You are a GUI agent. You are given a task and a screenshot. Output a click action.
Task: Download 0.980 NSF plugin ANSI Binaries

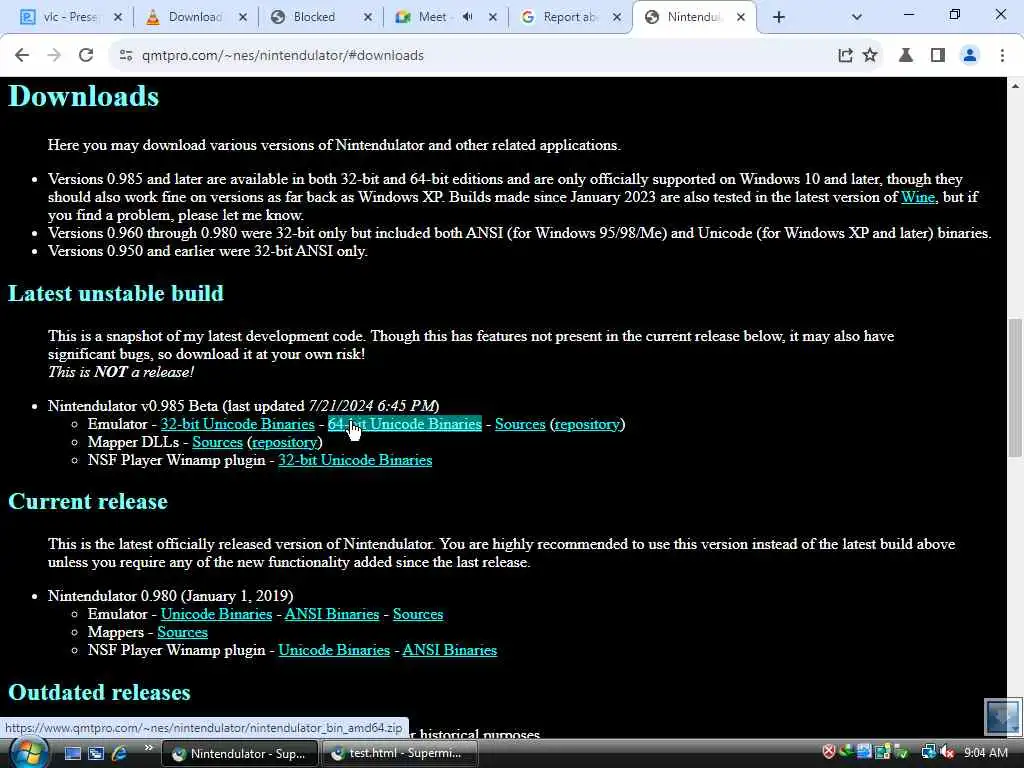(449, 650)
